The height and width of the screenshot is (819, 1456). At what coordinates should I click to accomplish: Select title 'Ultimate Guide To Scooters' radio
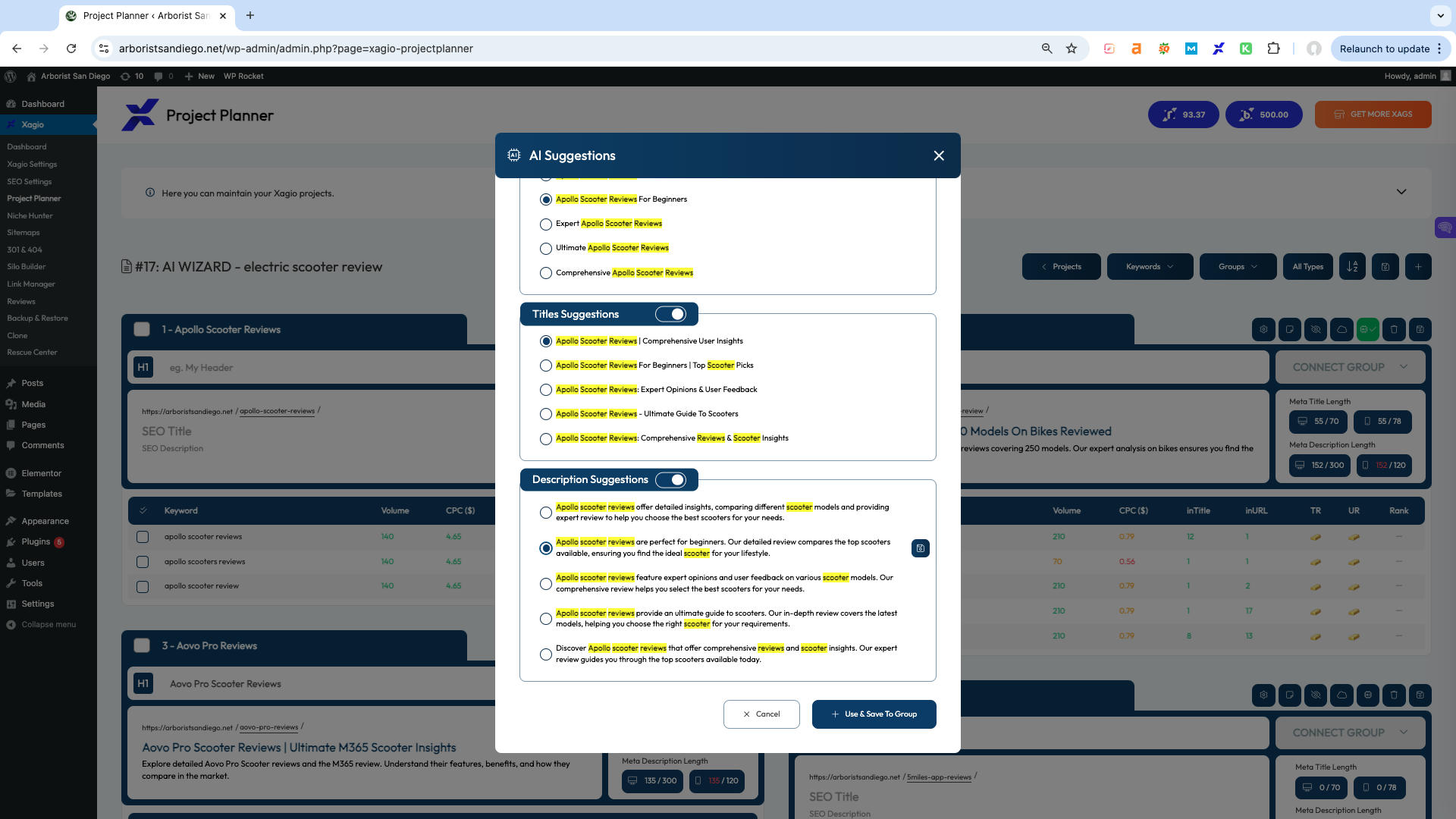point(546,414)
